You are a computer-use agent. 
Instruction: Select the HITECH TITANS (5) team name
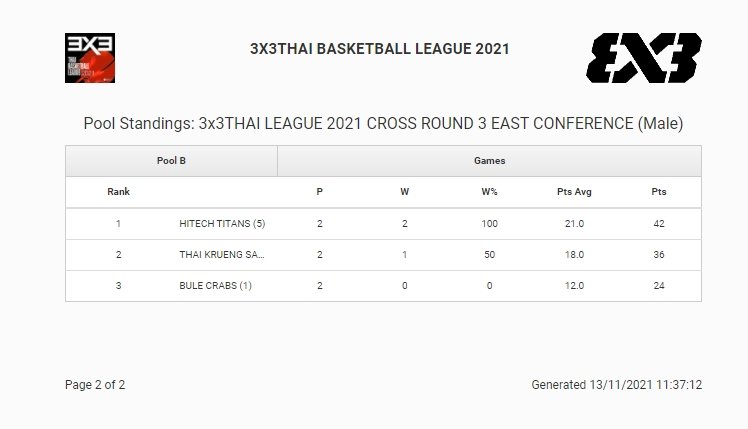pyautogui.click(x=222, y=224)
